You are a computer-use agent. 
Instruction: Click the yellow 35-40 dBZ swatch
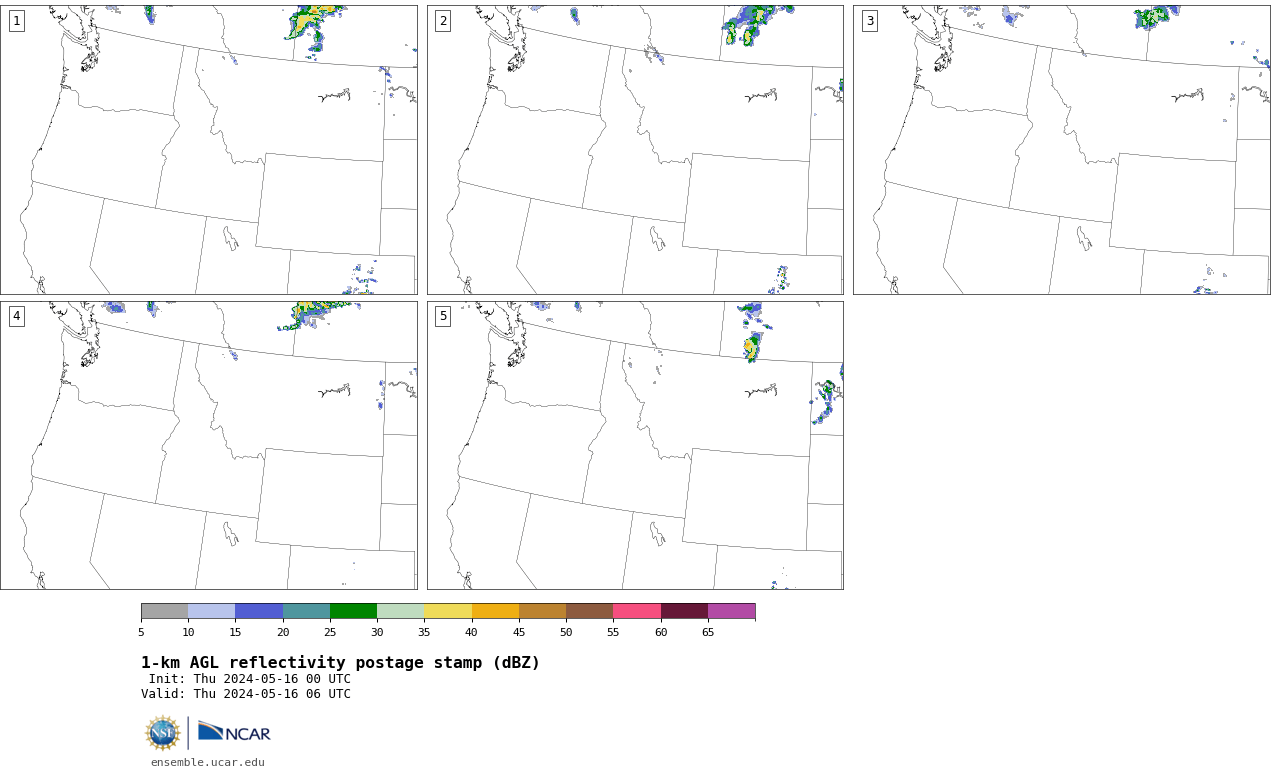click(448, 611)
